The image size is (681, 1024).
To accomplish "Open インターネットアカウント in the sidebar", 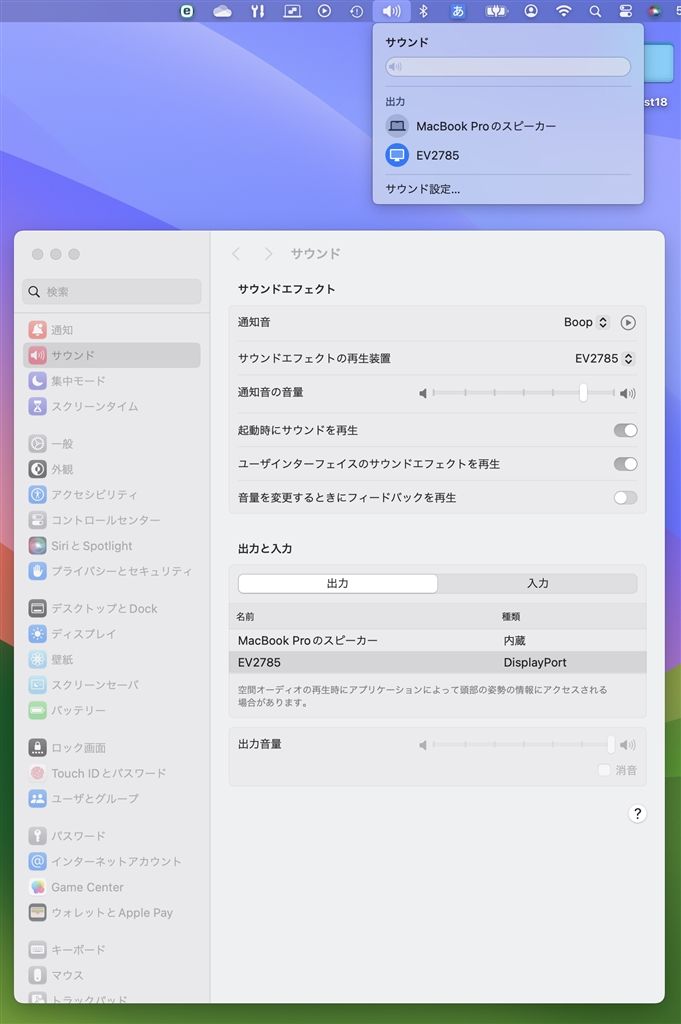I will (x=112, y=861).
